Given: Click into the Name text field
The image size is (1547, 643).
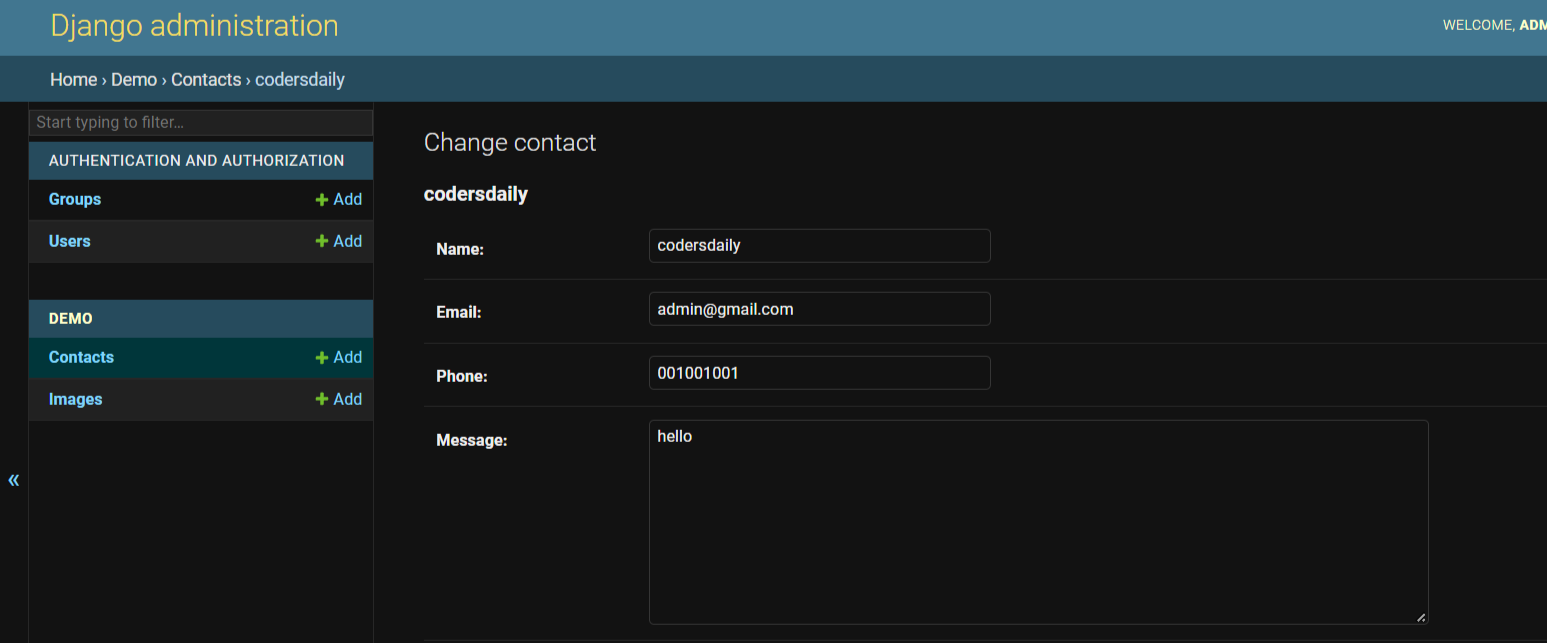Looking at the screenshot, I should (x=819, y=246).
